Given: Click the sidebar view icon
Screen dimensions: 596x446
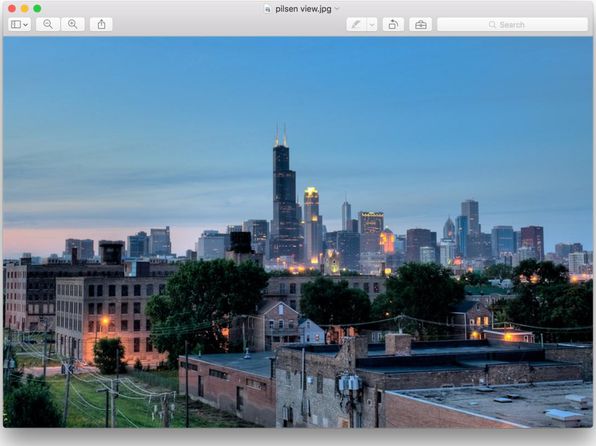Looking at the screenshot, I should coord(16,25).
